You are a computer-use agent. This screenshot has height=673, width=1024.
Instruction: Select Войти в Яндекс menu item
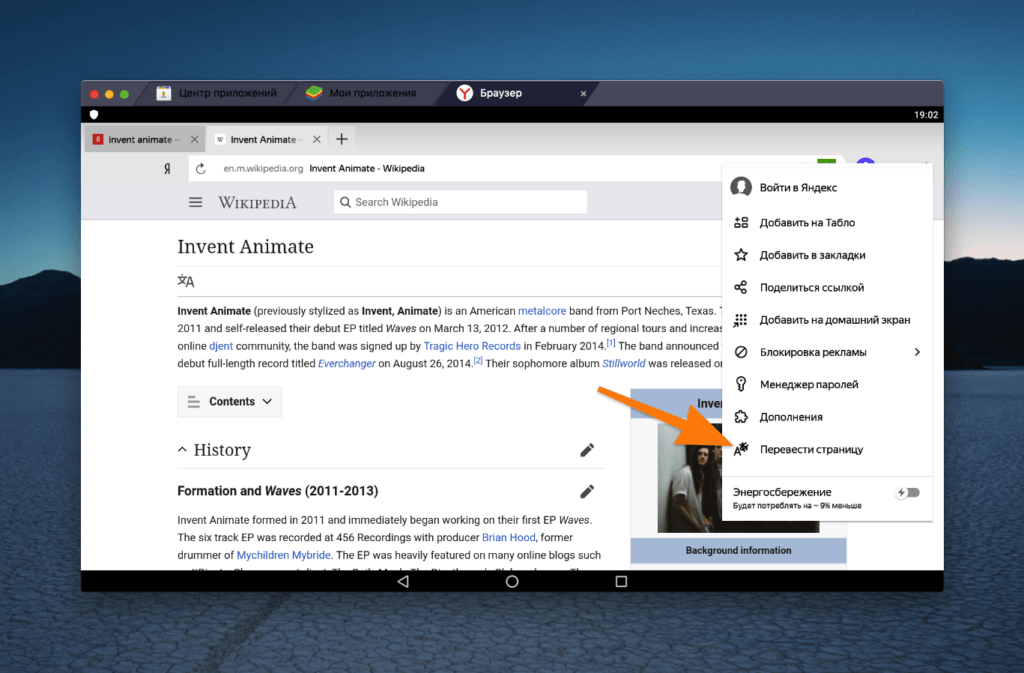click(827, 187)
